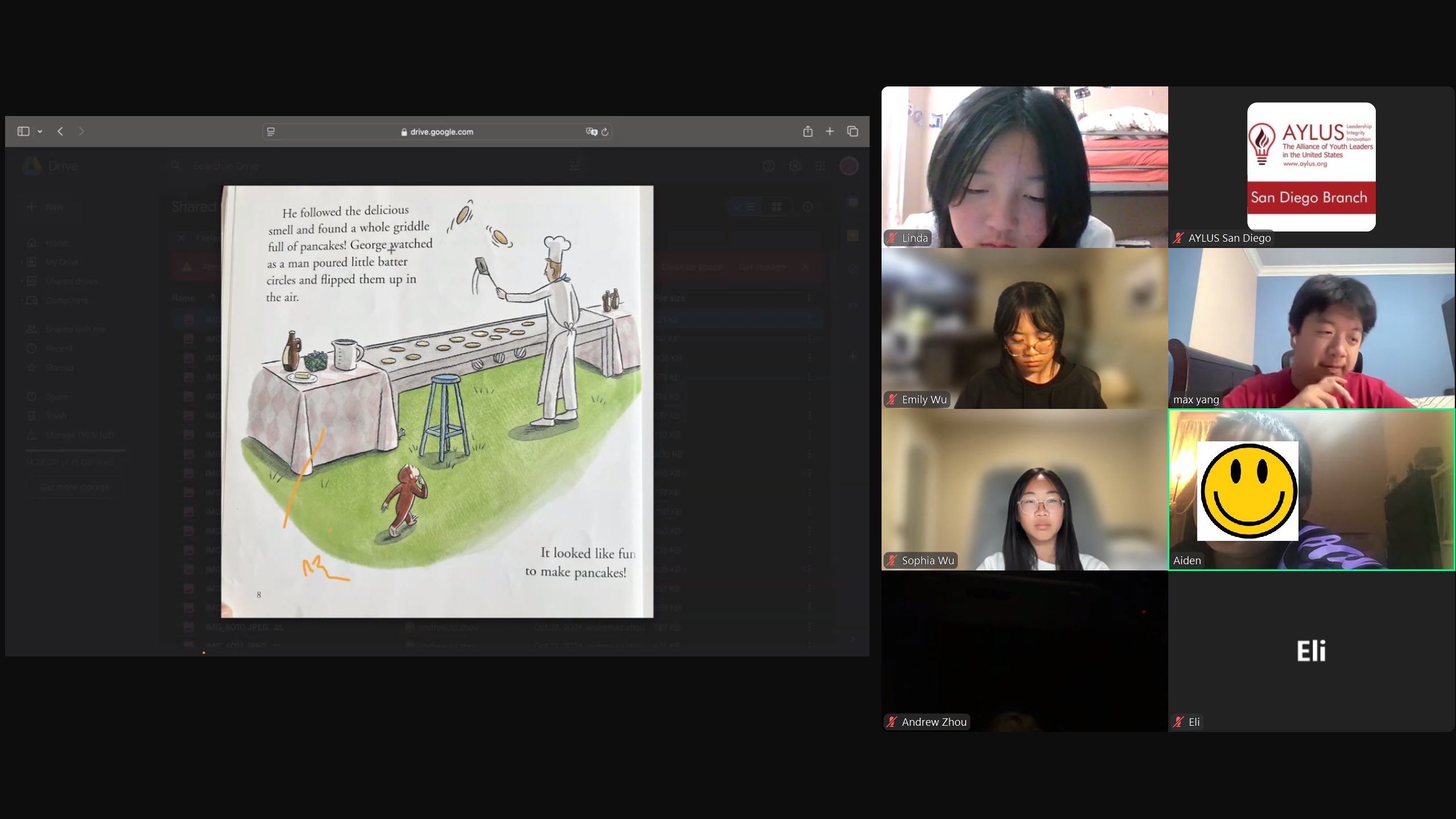Open Google Tasks side panel icon

[x=853, y=268]
